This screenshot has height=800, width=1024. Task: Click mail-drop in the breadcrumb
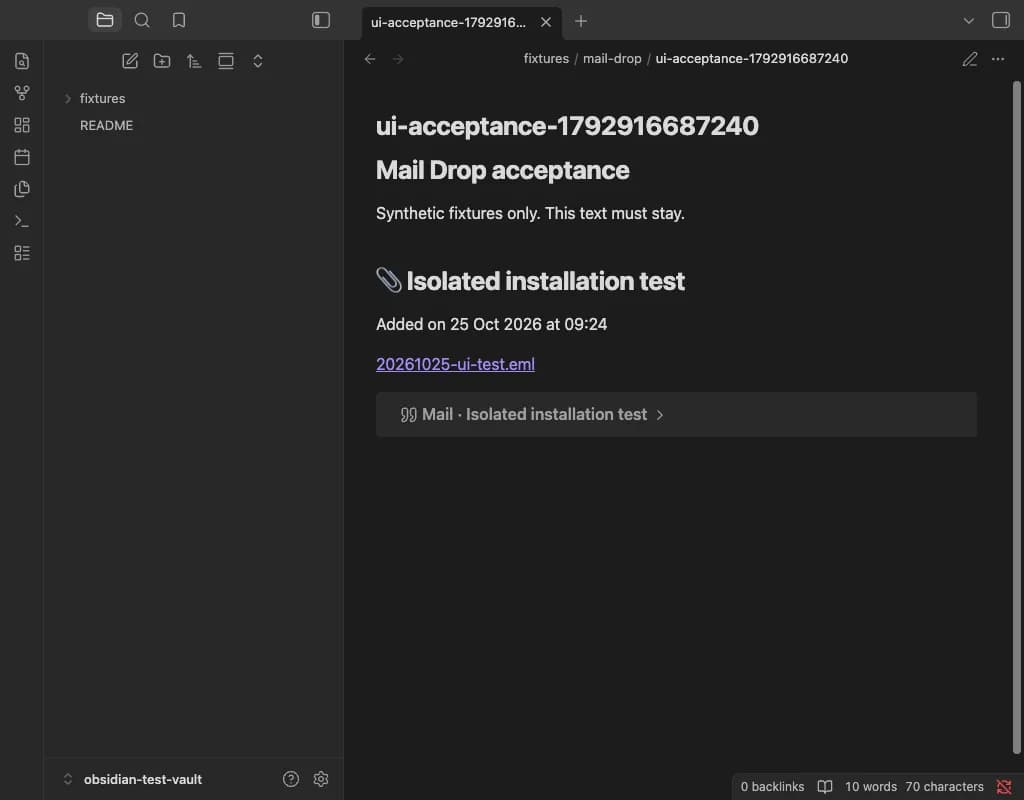click(612, 59)
